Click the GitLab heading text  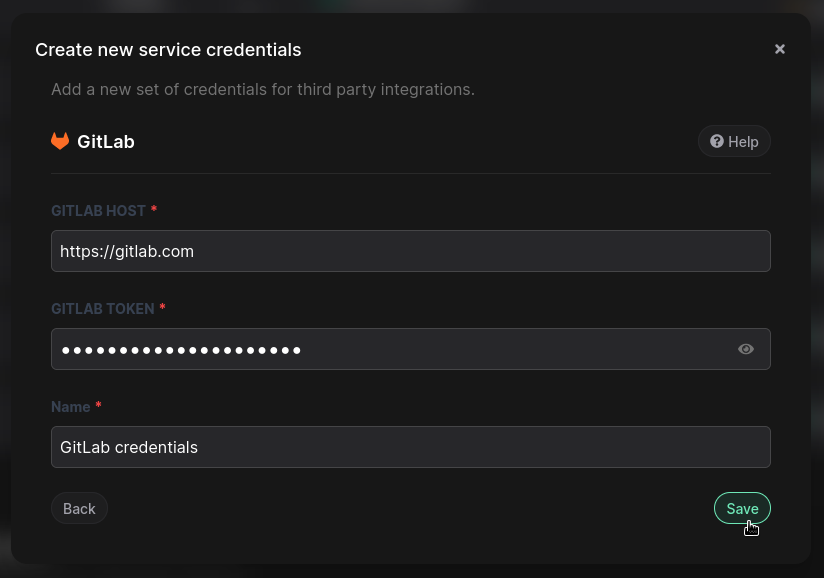click(x=105, y=141)
